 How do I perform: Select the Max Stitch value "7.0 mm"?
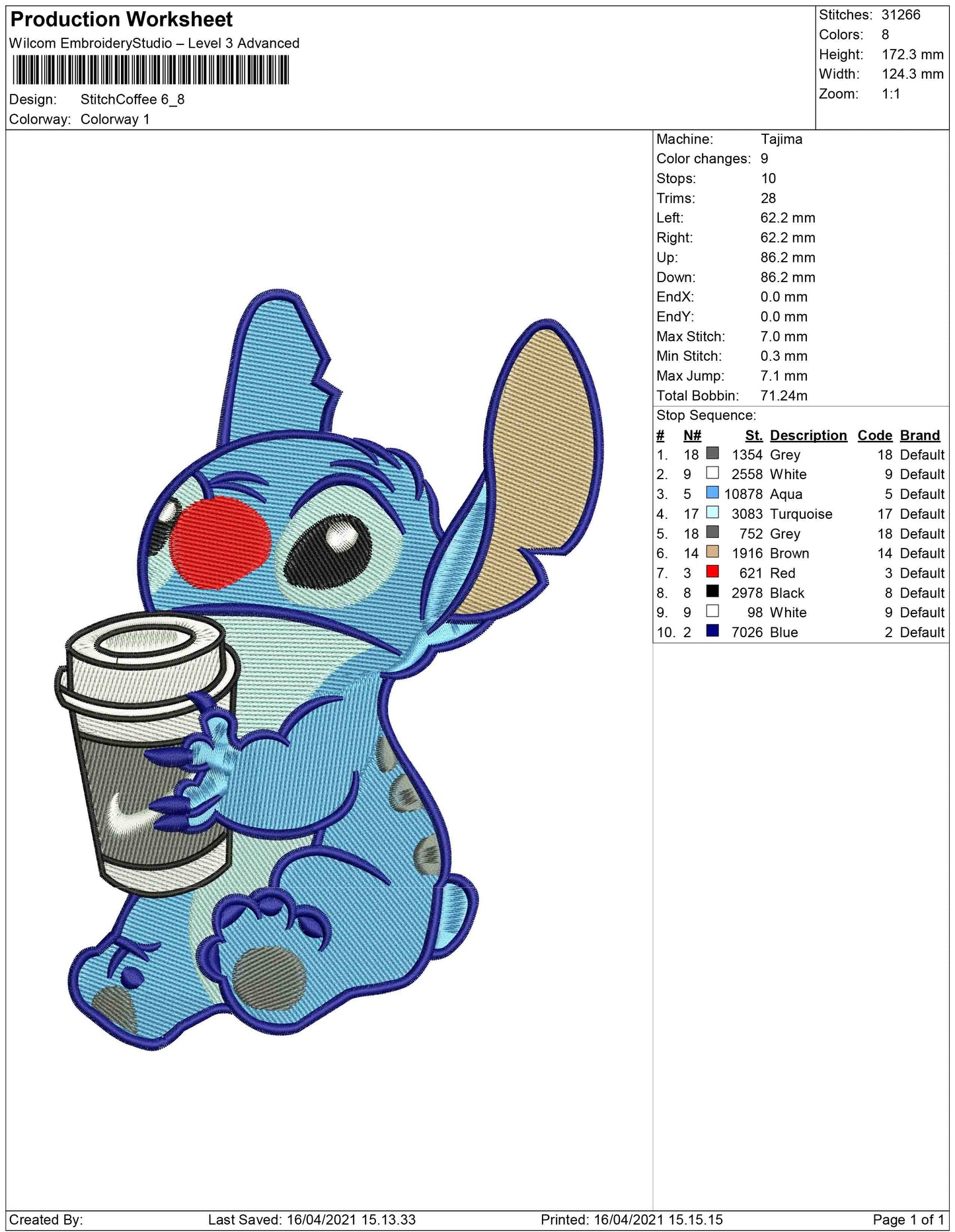coord(784,337)
